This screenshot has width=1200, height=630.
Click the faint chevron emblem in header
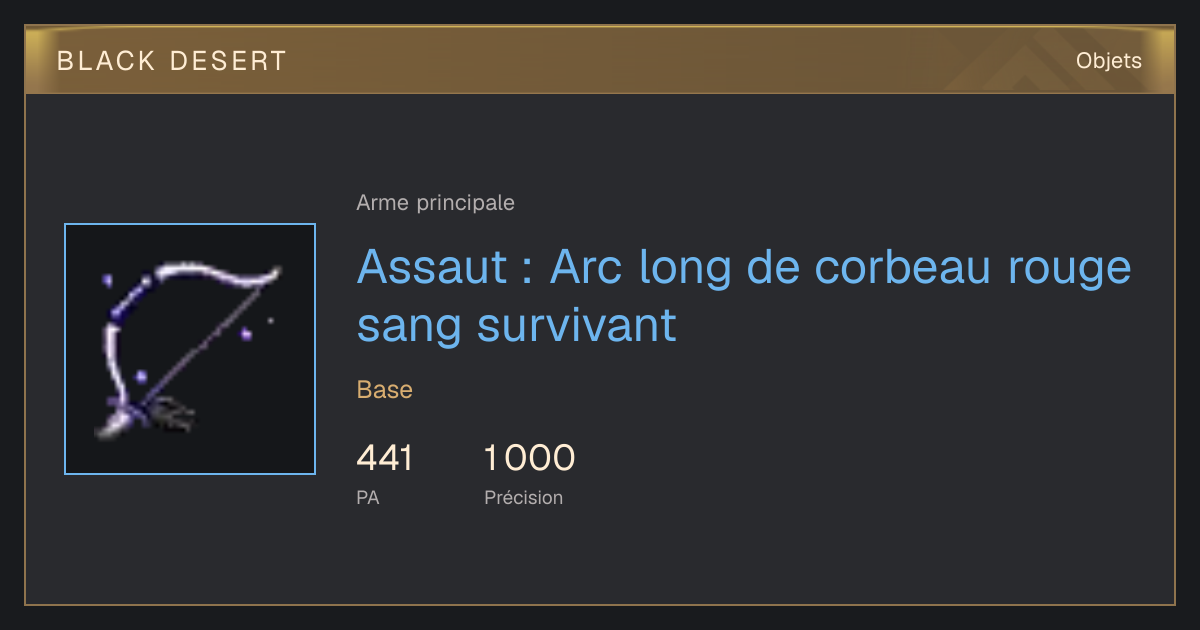1010,62
